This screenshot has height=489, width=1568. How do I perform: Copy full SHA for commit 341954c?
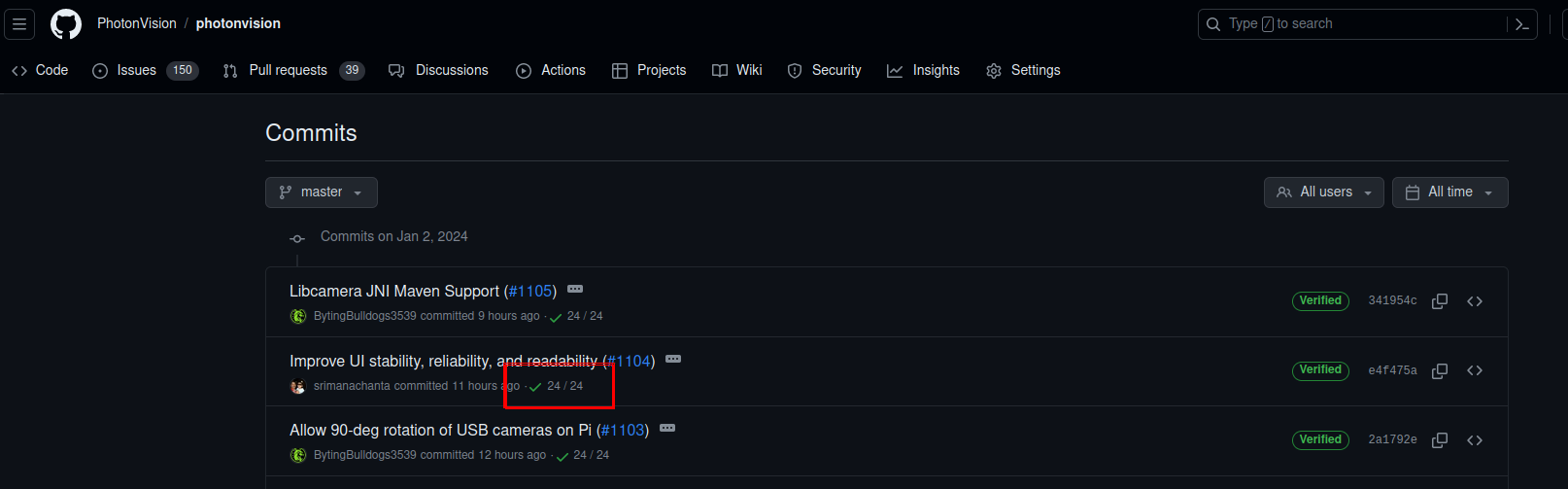(1440, 301)
